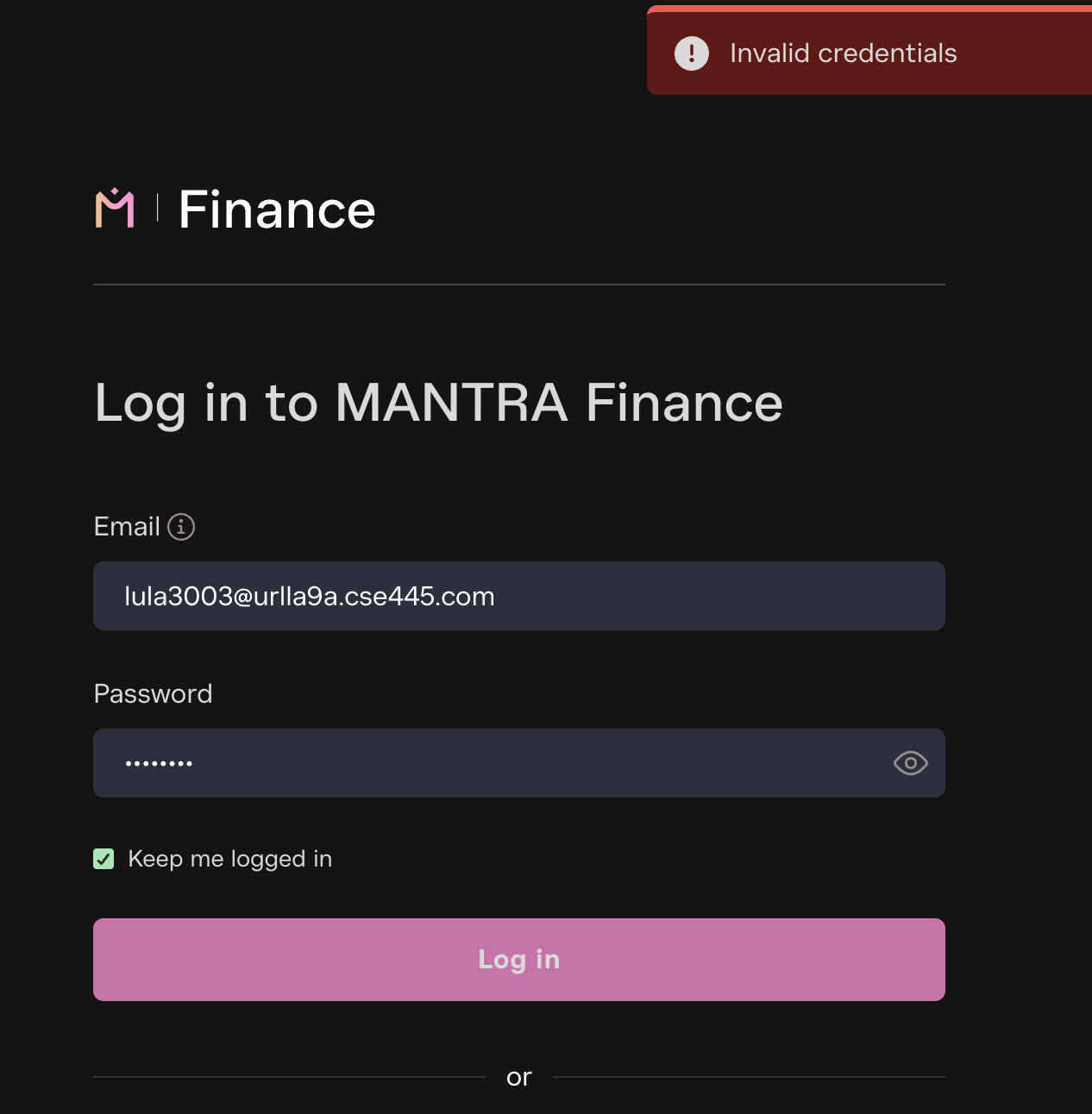Click the 'Log in to MANTRA Finance' heading

(x=438, y=403)
